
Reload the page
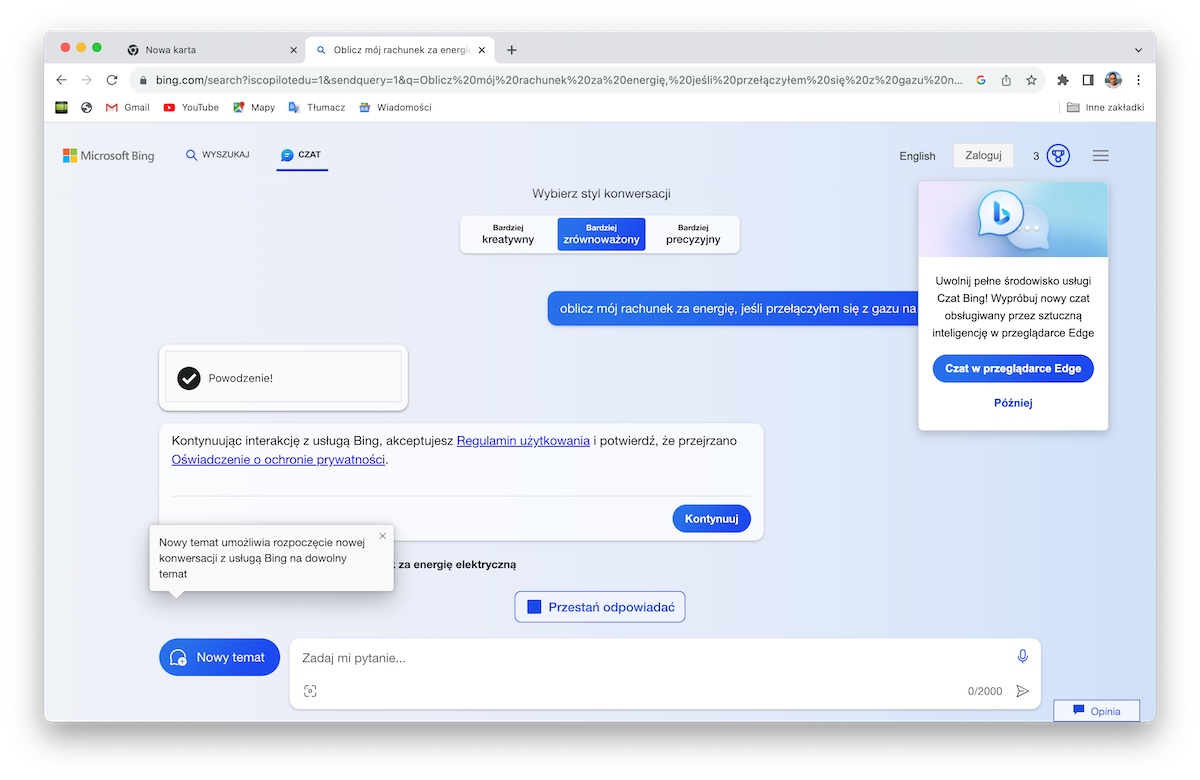pyautogui.click(x=112, y=80)
